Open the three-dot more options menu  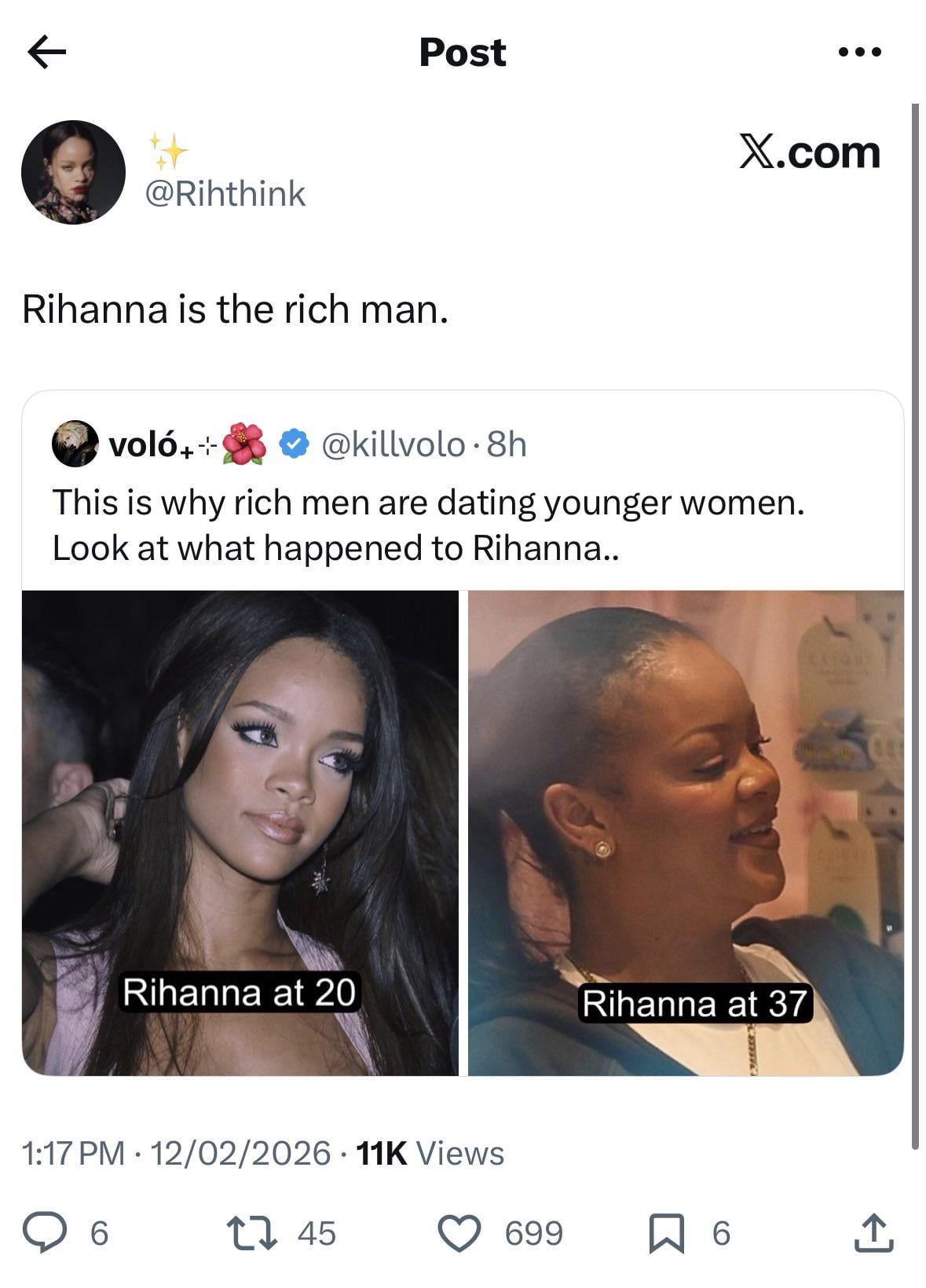[x=859, y=53]
